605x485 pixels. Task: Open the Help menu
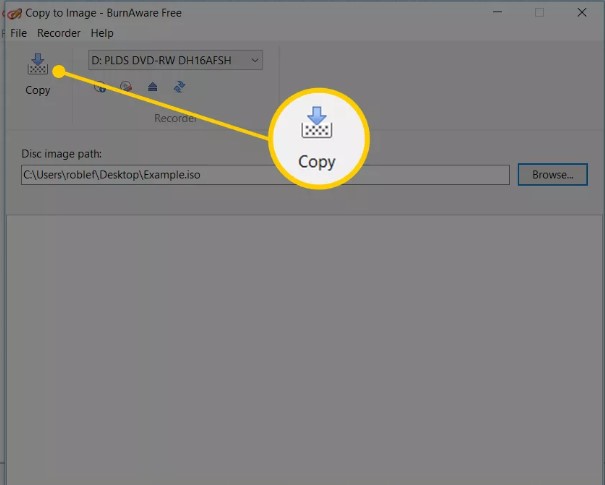[102, 33]
